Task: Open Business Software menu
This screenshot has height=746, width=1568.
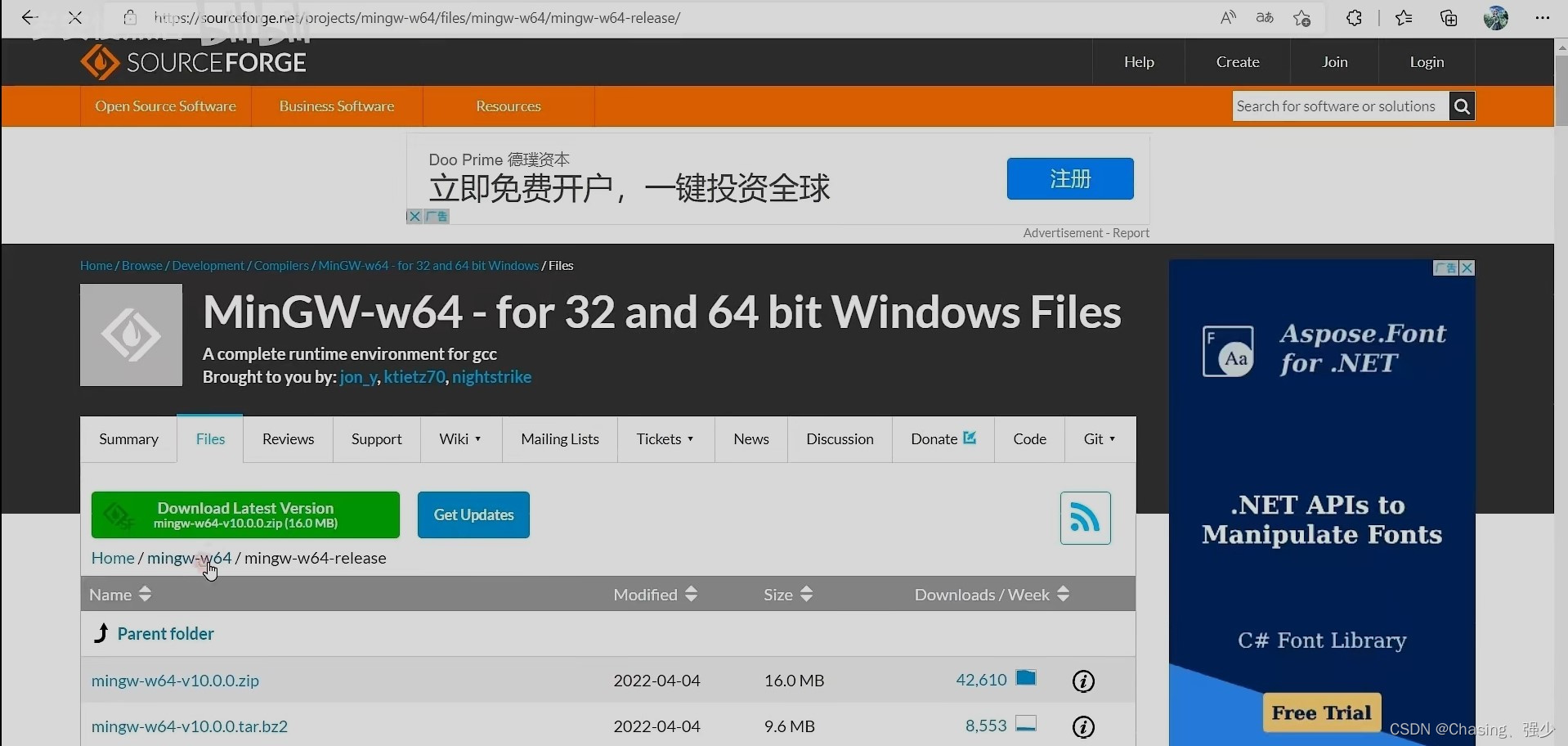Action: pyautogui.click(x=337, y=106)
